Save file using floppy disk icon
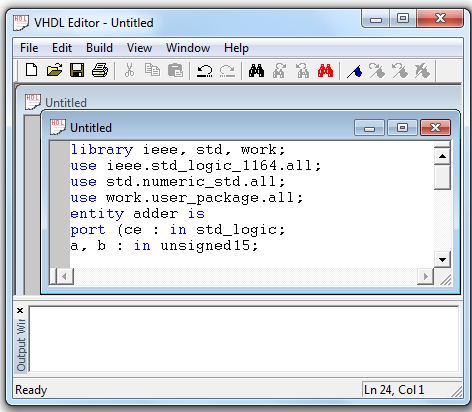472x412 pixels. click(77, 70)
